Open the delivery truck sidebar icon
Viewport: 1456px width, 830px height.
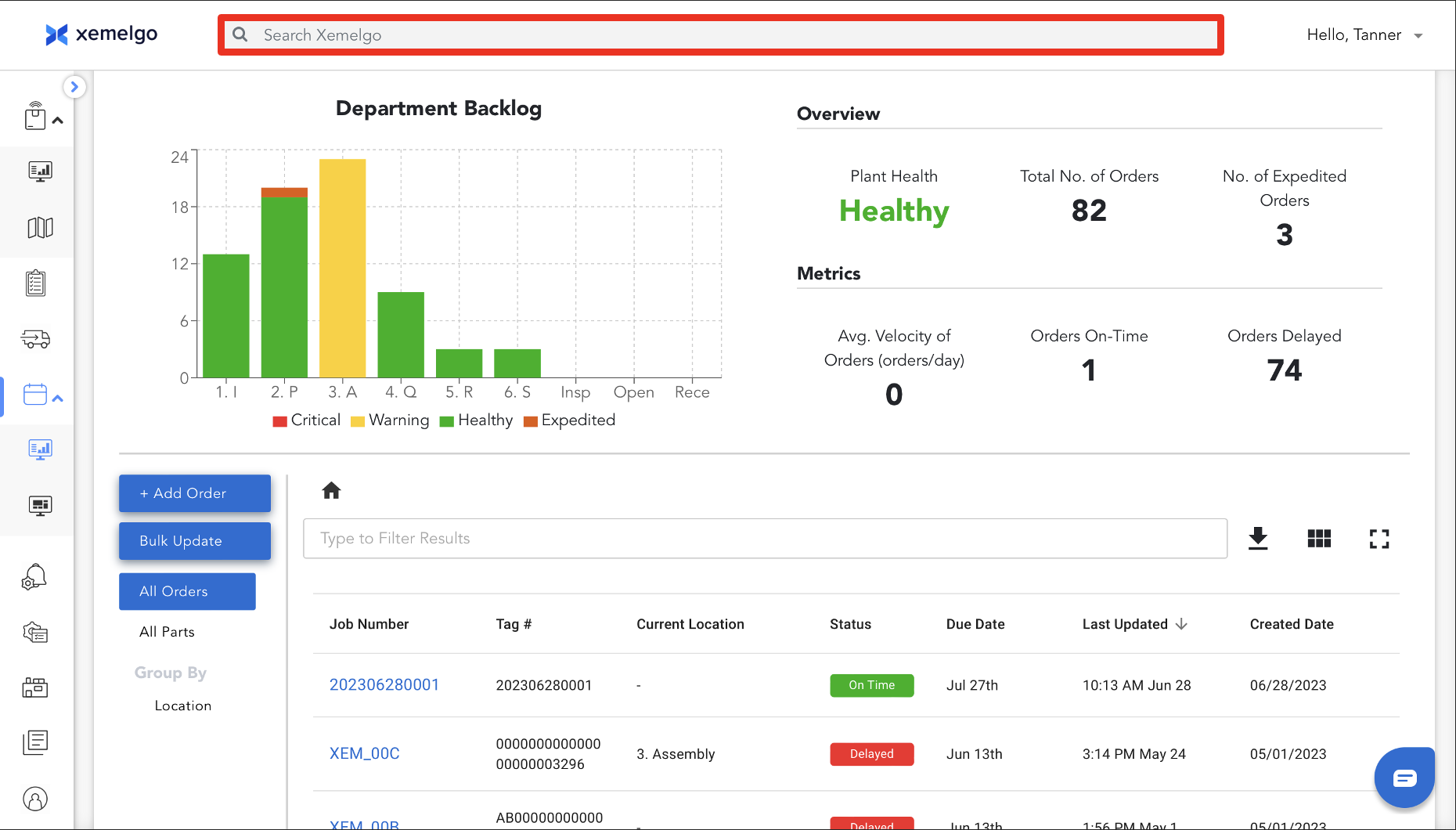point(35,339)
